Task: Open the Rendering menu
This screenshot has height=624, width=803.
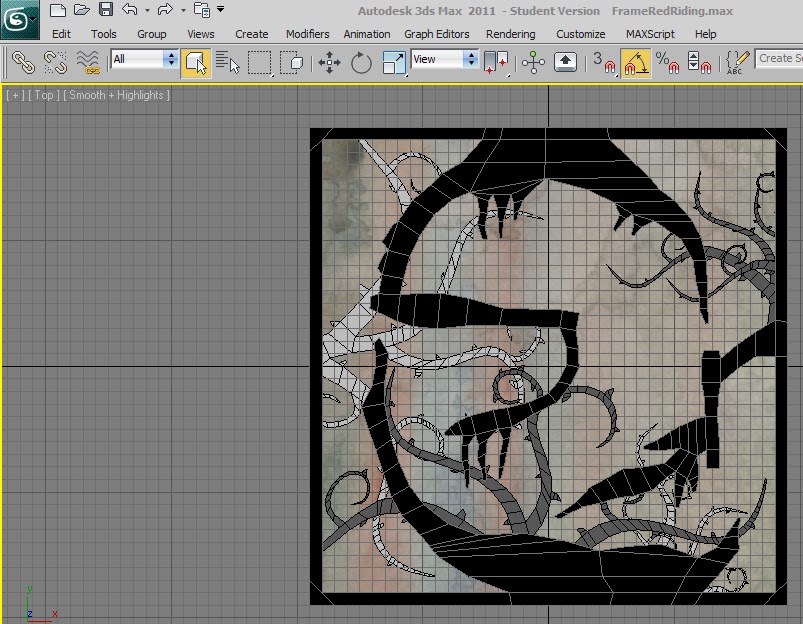Action: pyautogui.click(x=511, y=34)
